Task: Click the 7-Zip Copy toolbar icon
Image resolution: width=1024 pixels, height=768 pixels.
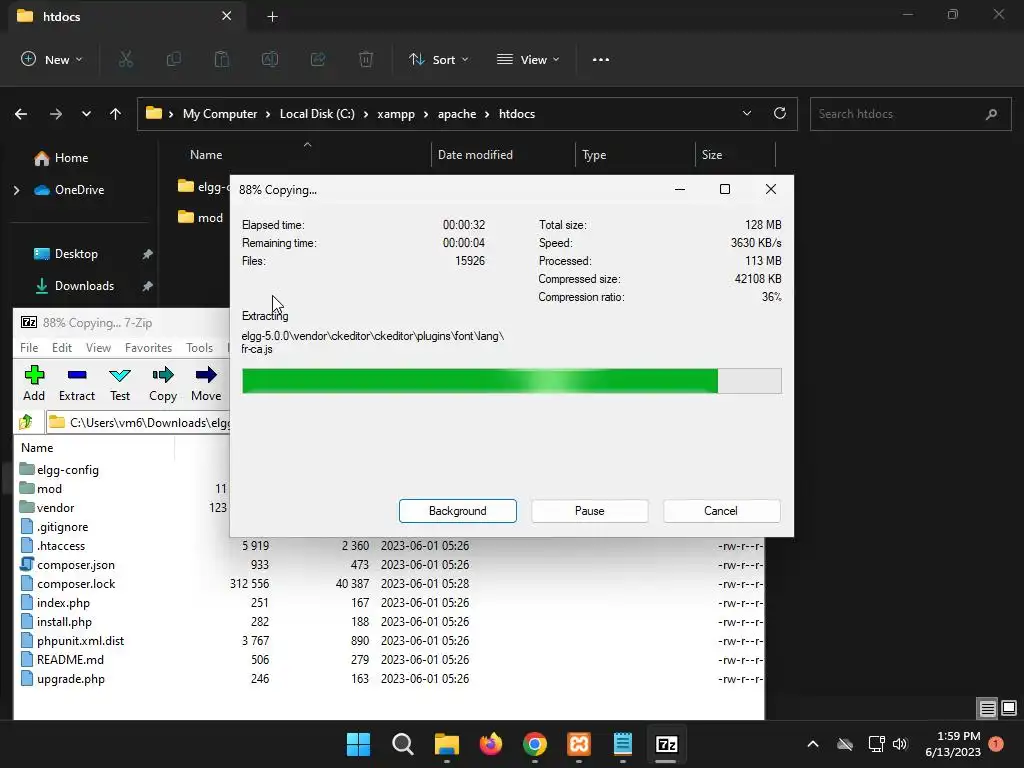Action: pos(163,383)
